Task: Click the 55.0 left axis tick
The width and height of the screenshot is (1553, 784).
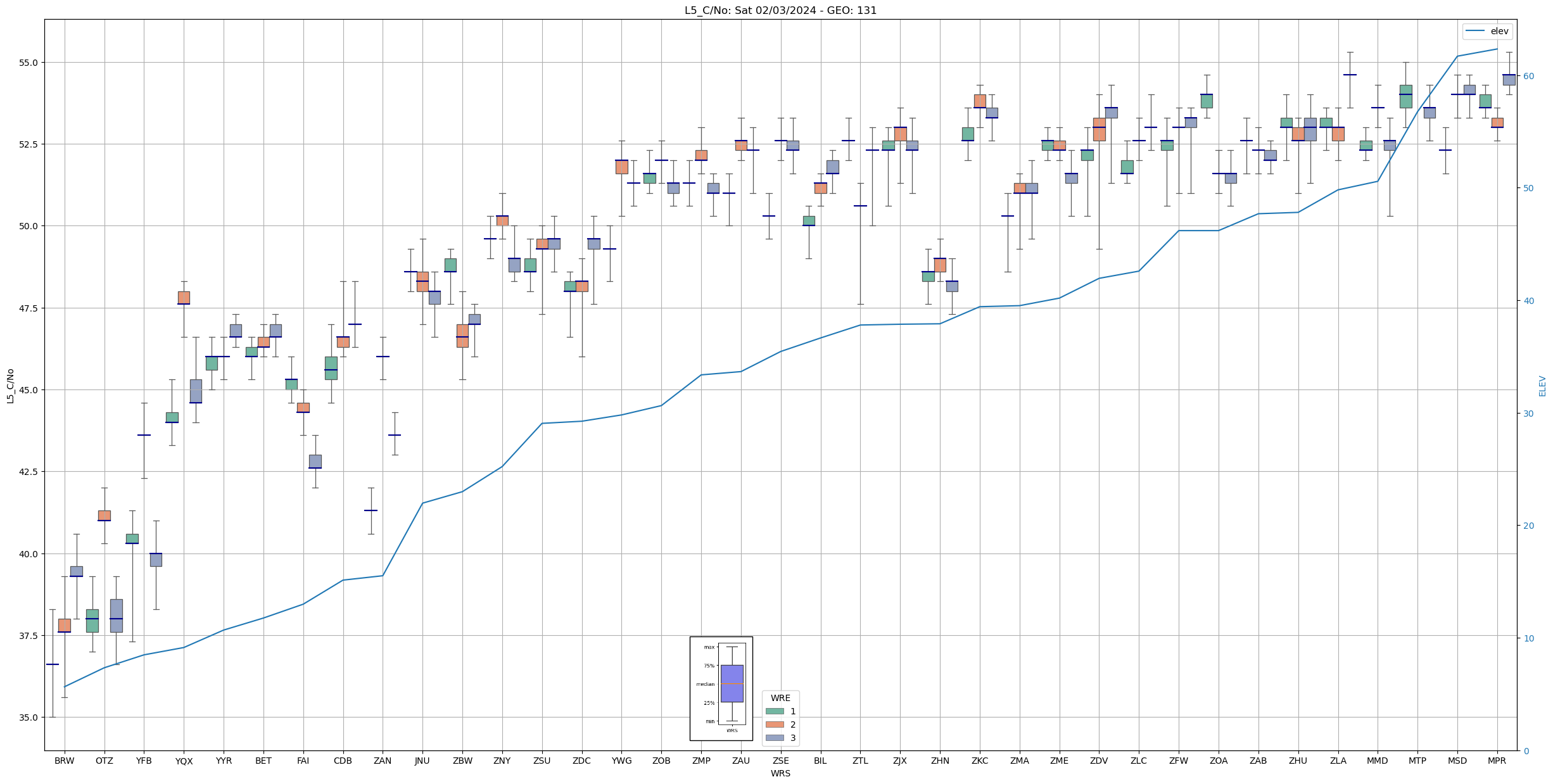Action: coord(29,63)
